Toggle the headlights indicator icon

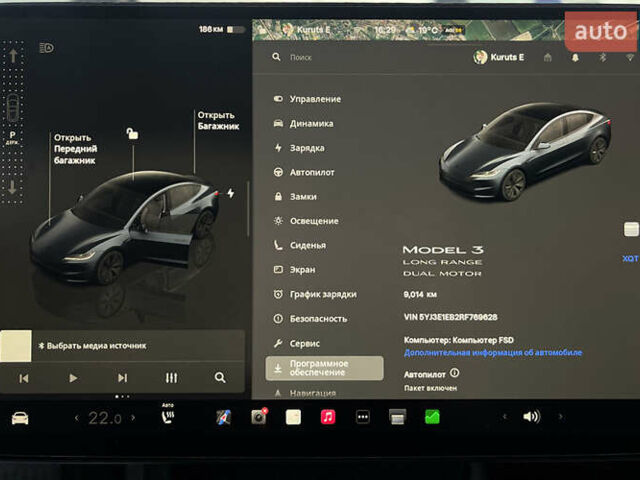pos(46,47)
